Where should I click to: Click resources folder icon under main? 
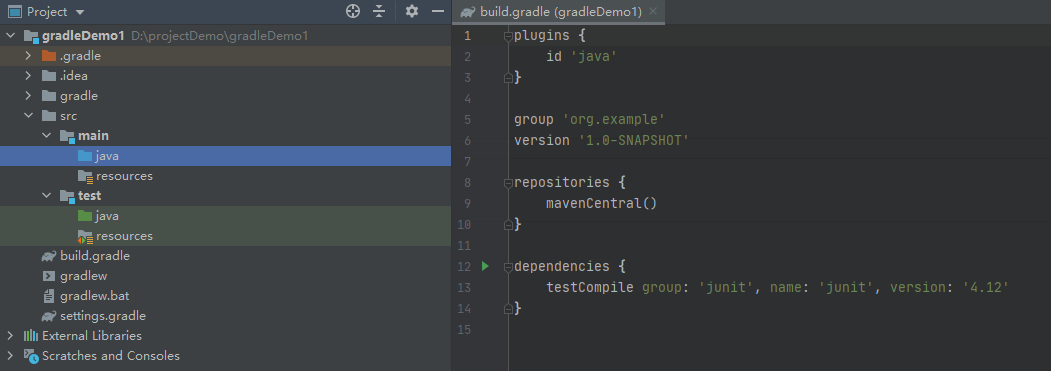click(x=85, y=176)
